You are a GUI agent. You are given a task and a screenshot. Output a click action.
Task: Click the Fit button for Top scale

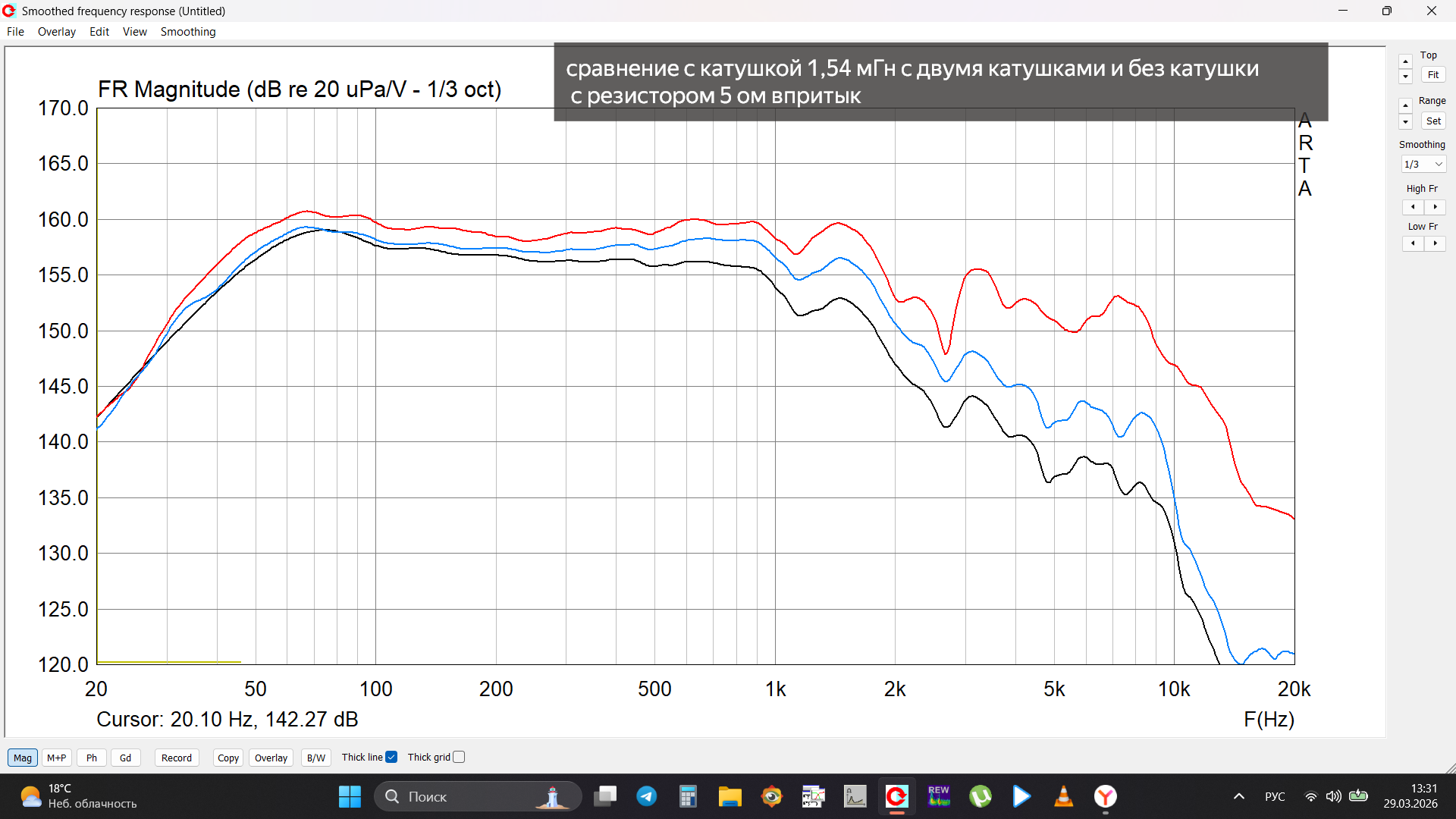[x=1432, y=74]
